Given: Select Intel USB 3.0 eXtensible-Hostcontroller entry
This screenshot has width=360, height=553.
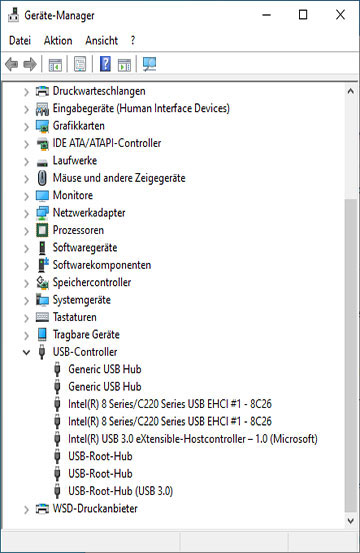Looking at the screenshot, I should [x=193, y=439].
